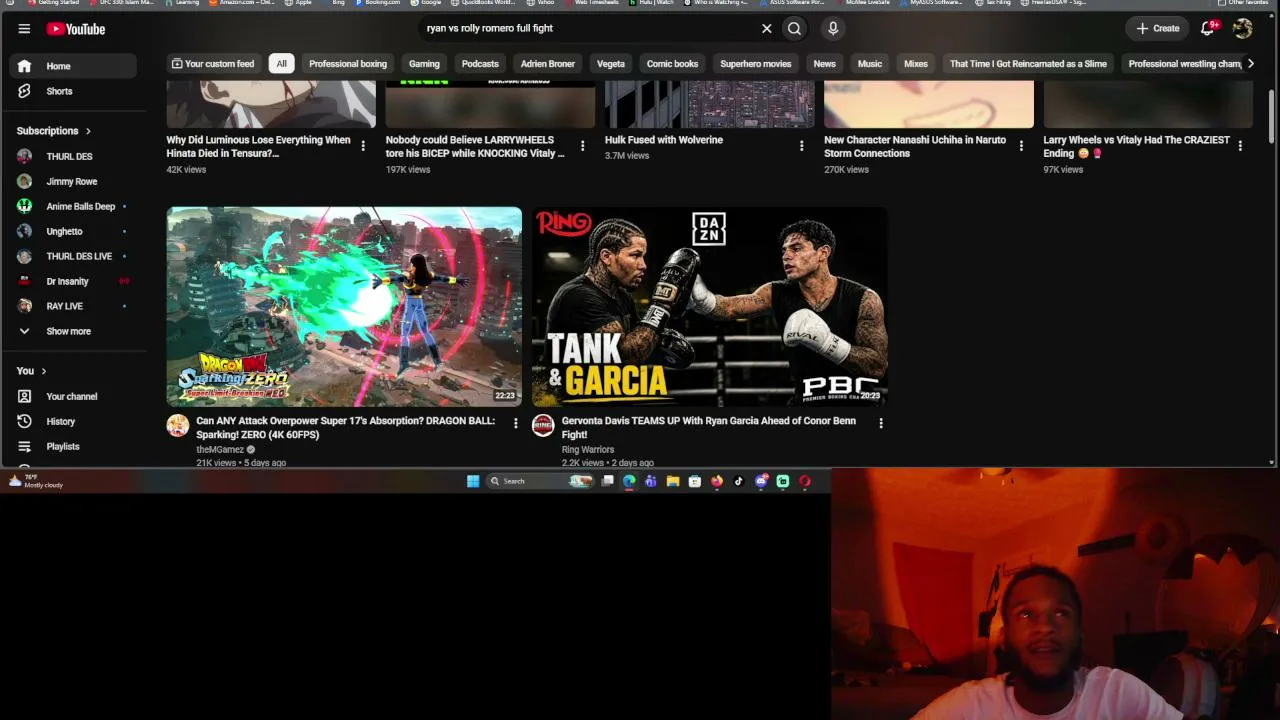Open Ring Warriors channel avatar
The image size is (1280, 720).
543,426
